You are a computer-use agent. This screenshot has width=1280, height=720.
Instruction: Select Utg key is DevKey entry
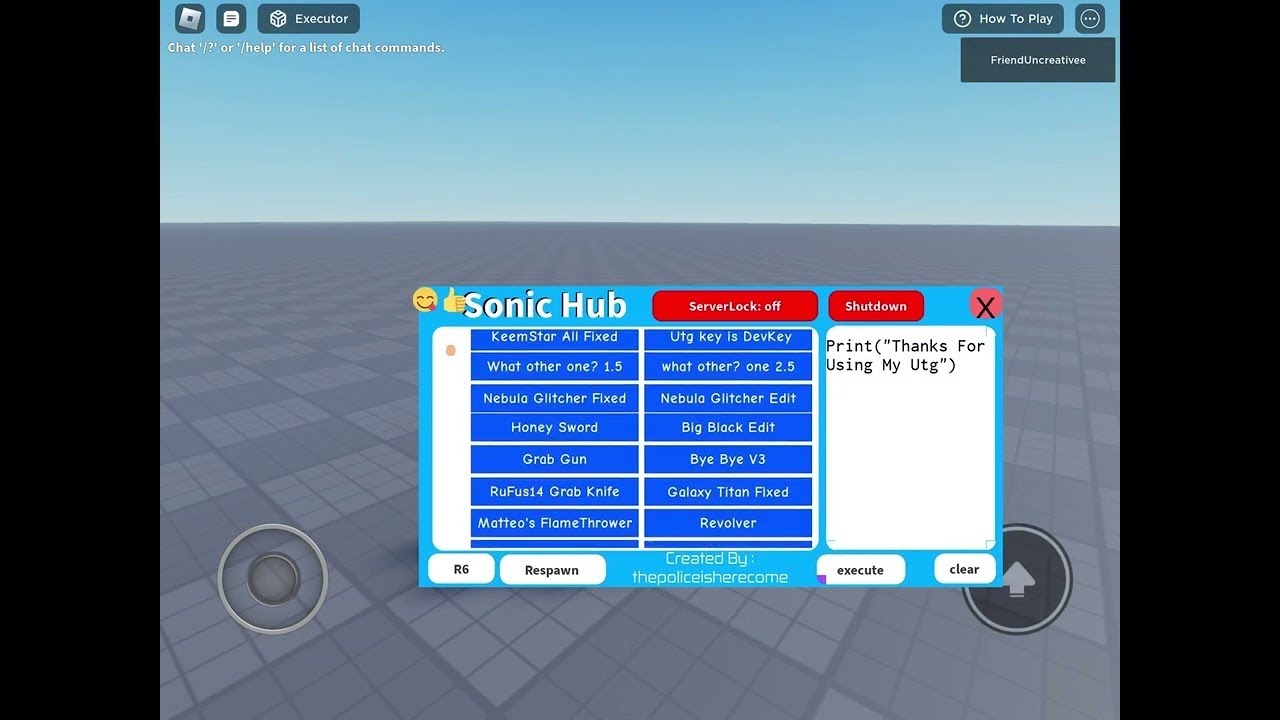[x=728, y=338]
